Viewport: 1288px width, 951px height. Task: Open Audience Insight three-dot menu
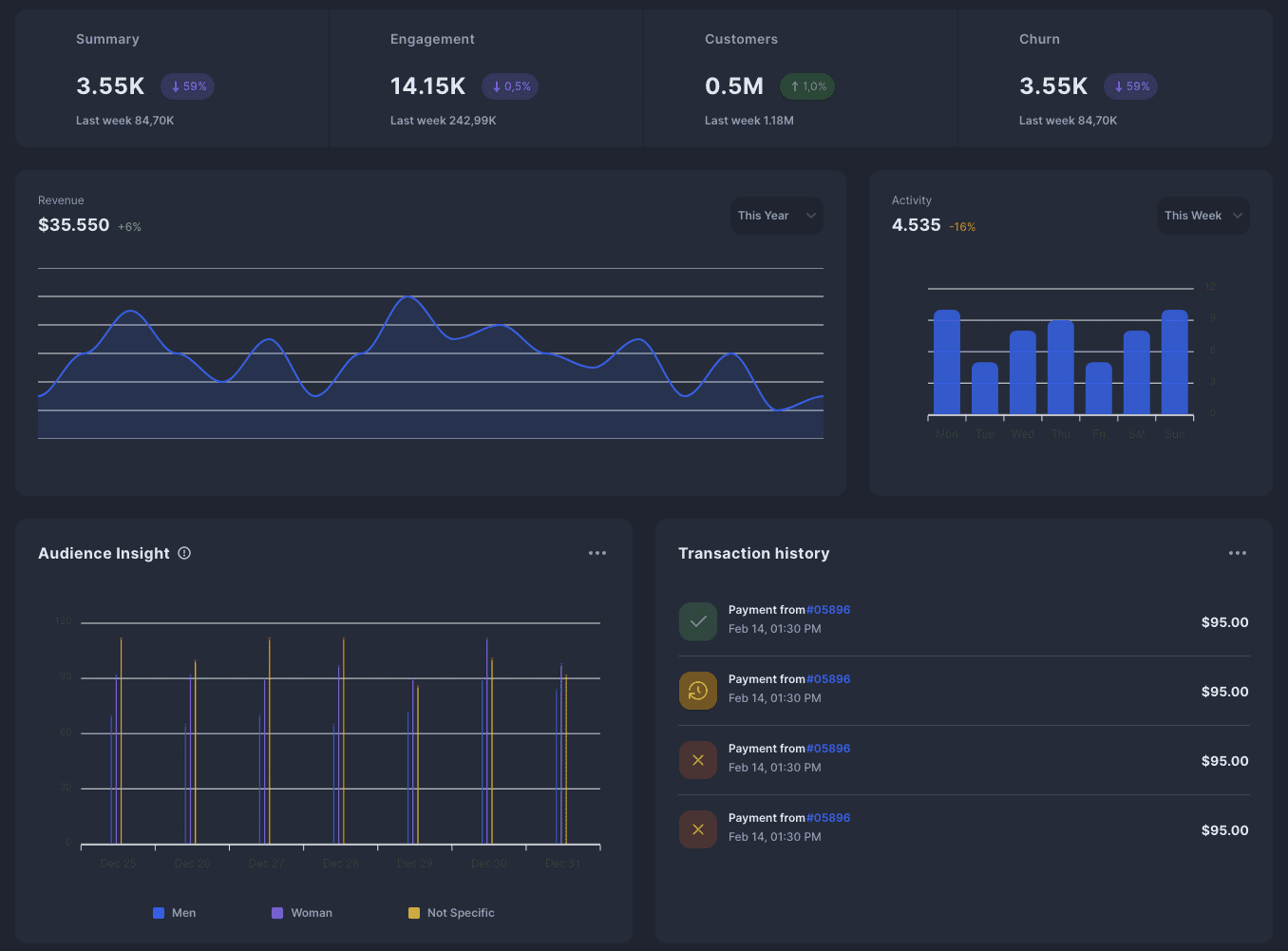597,553
